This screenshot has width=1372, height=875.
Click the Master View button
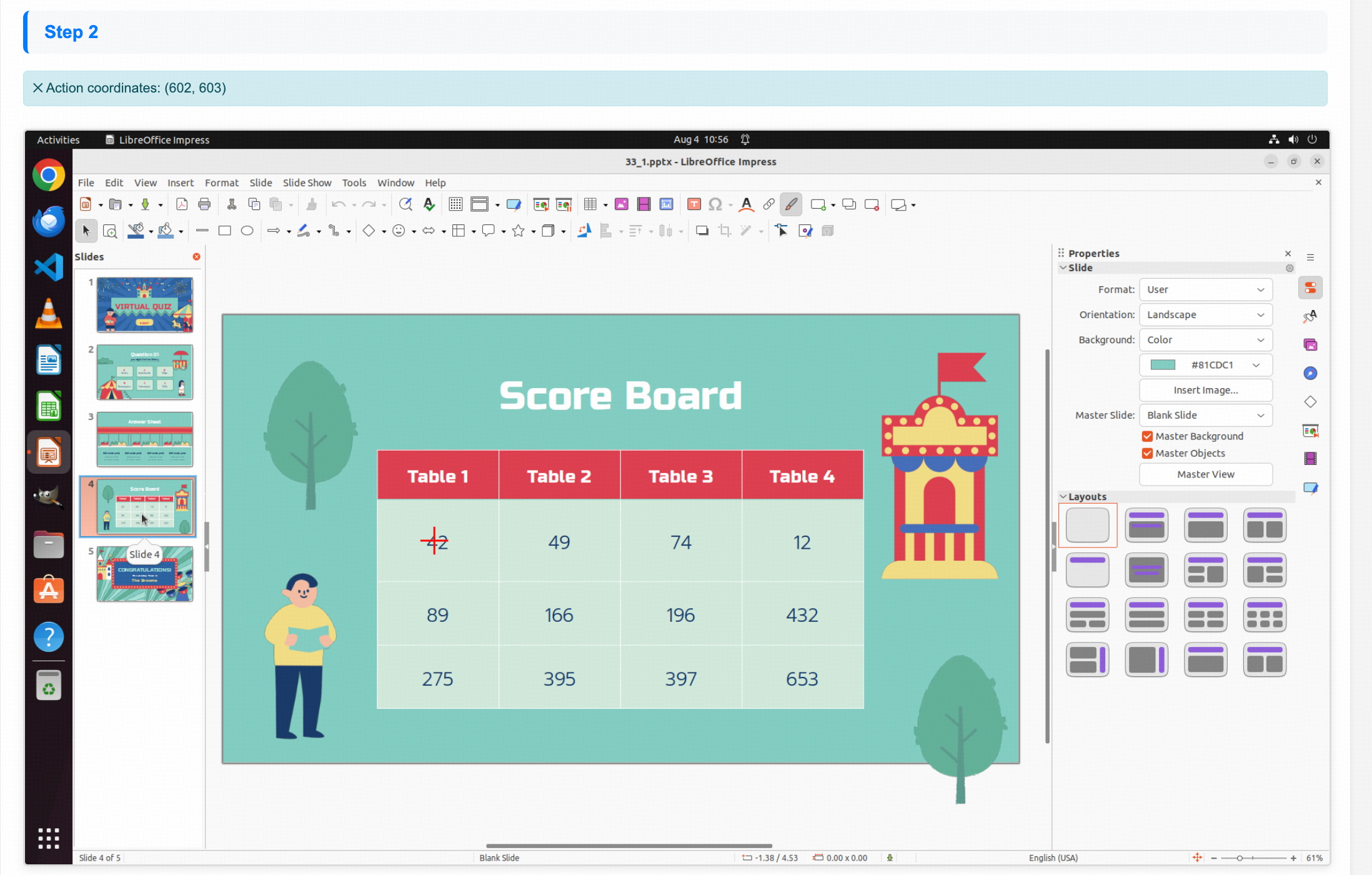click(x=1205, y=474)
